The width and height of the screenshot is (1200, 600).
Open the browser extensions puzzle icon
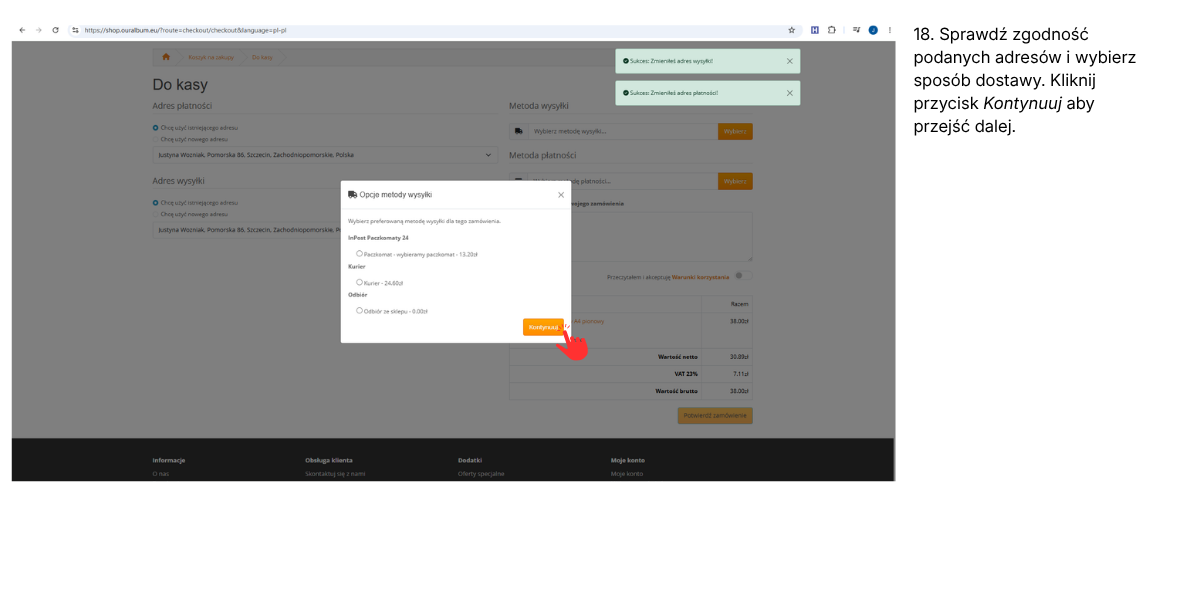[x=832, y=30]
